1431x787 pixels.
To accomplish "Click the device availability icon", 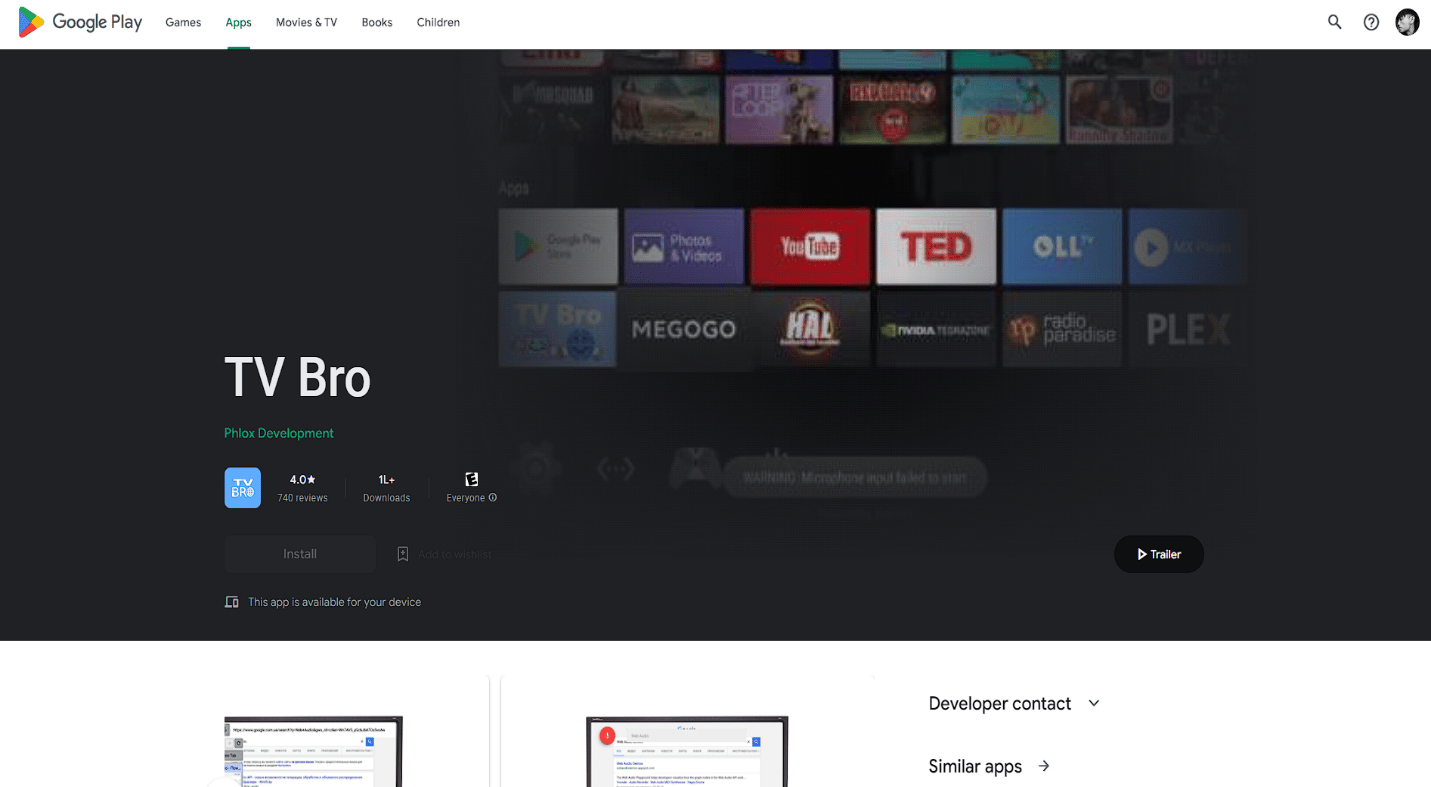I will 232,602.
